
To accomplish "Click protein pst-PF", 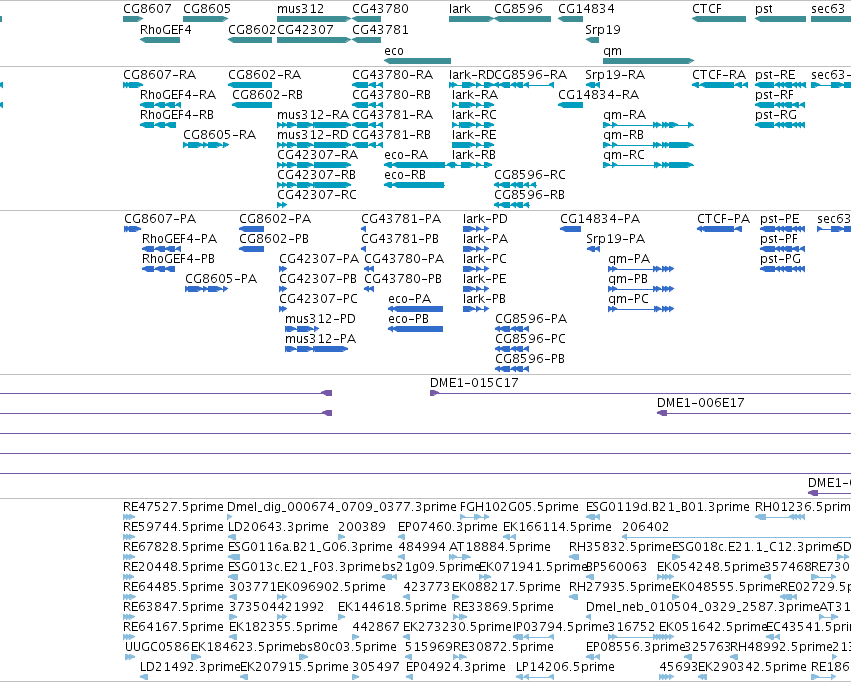I will tap(782, 249).
